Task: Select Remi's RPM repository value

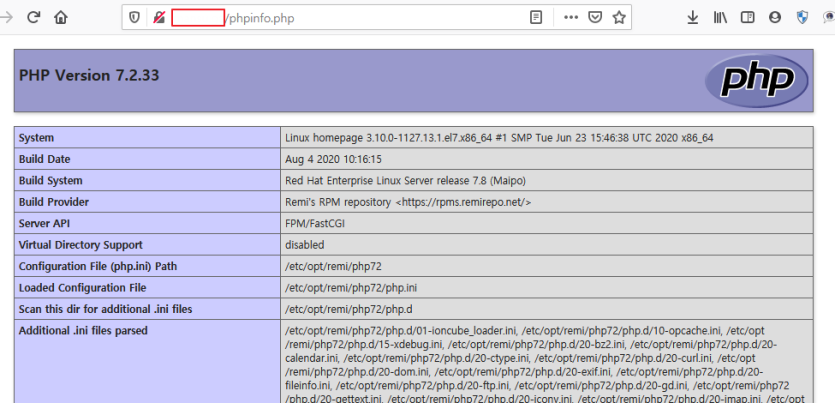Action: (x=408, y=202)
